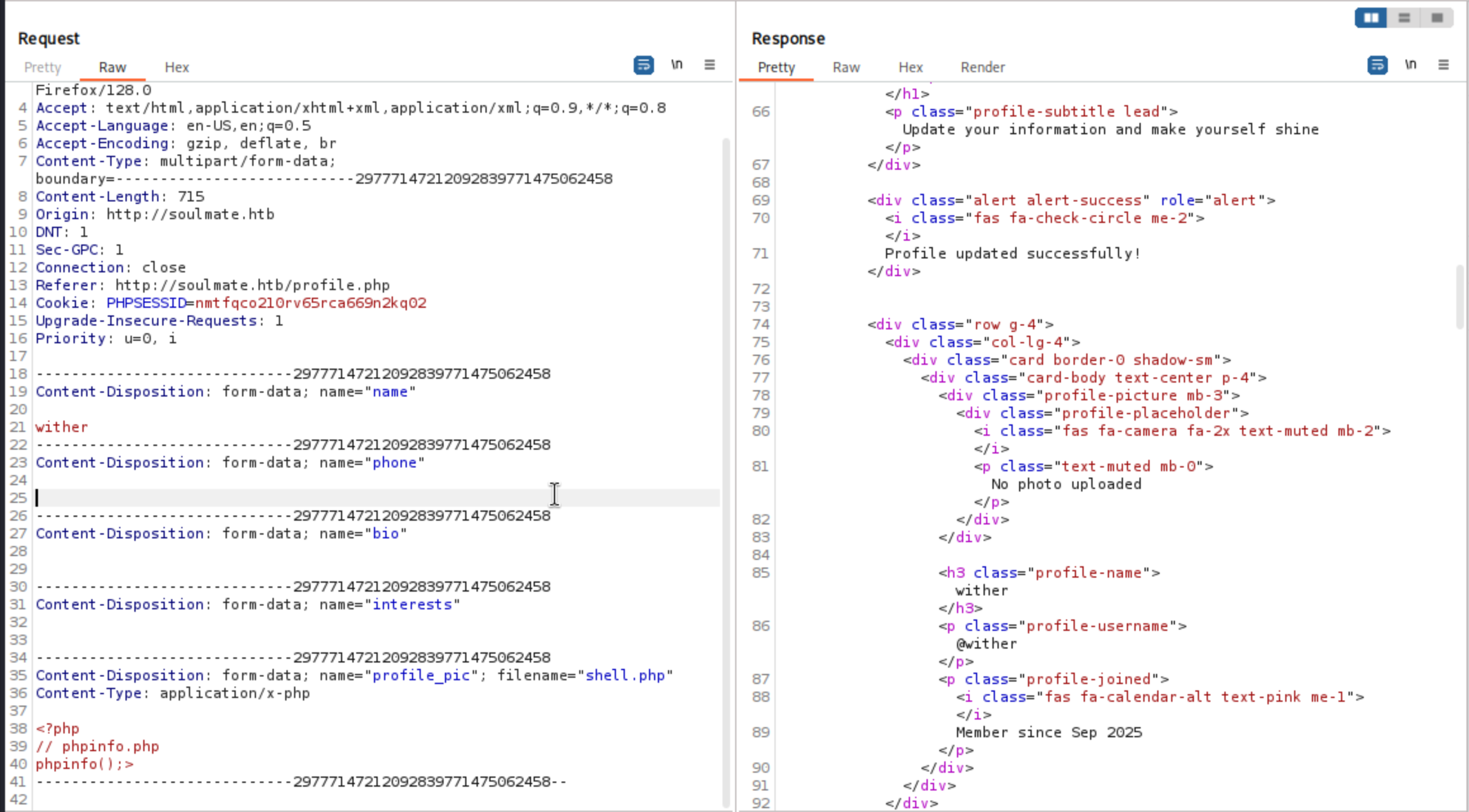Toggle word wrap icon in Request pane
Viewport: 1469px width, 812px height.
643,65
